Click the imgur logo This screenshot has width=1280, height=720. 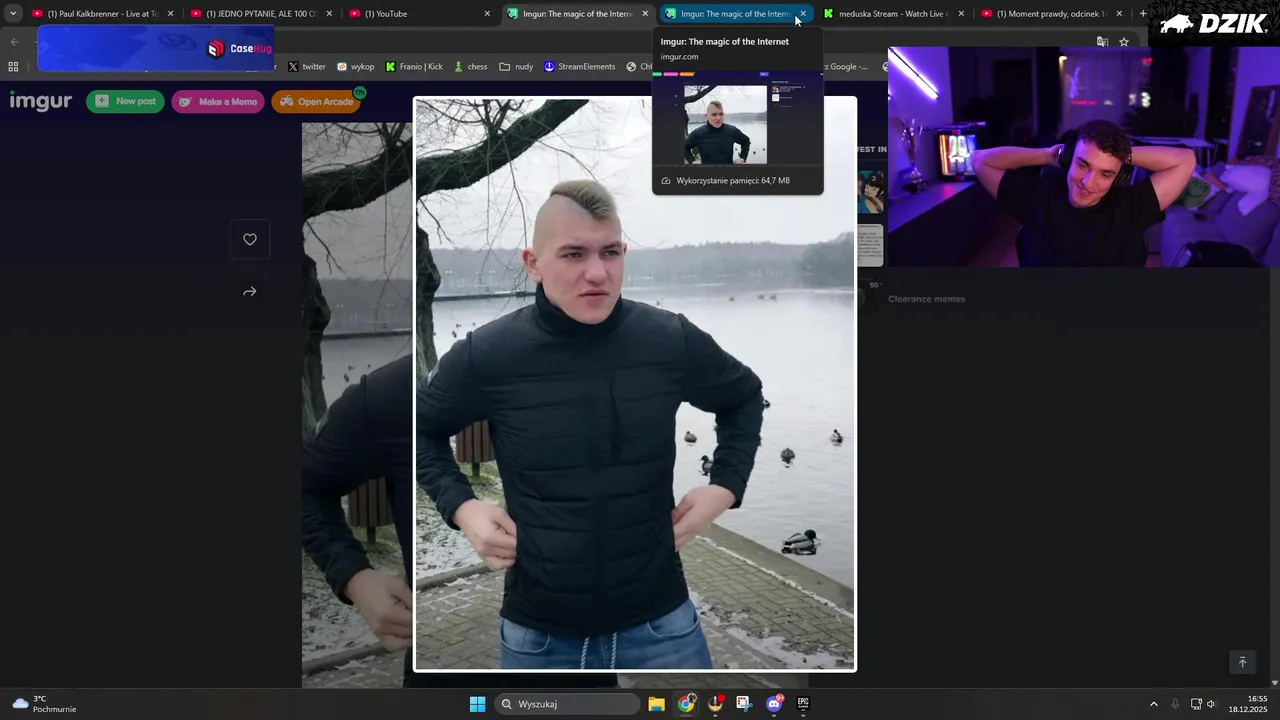click(41, 101)
